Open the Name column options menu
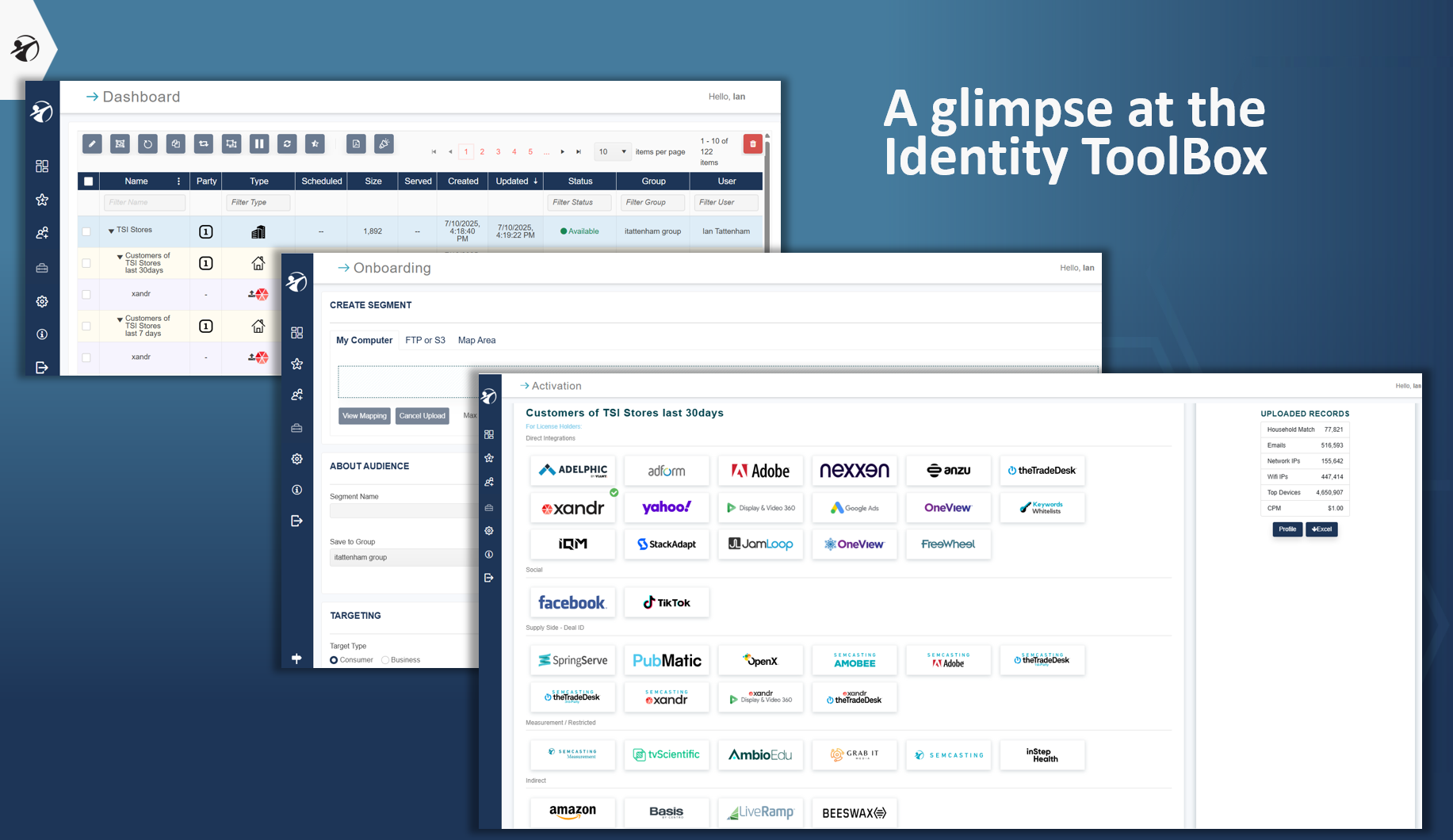This screenshot has height=840, width=1453. click(x=178, y=181)
